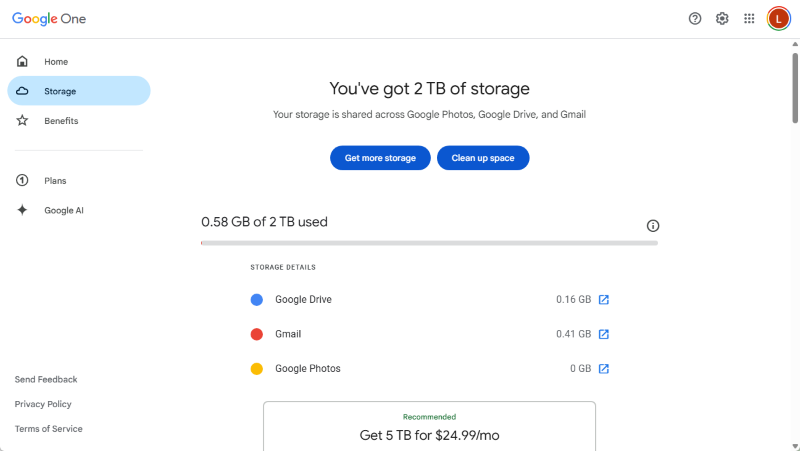
Task: Click the 'You've got 2 TB of storage' heading
Action: click(430, 89)
